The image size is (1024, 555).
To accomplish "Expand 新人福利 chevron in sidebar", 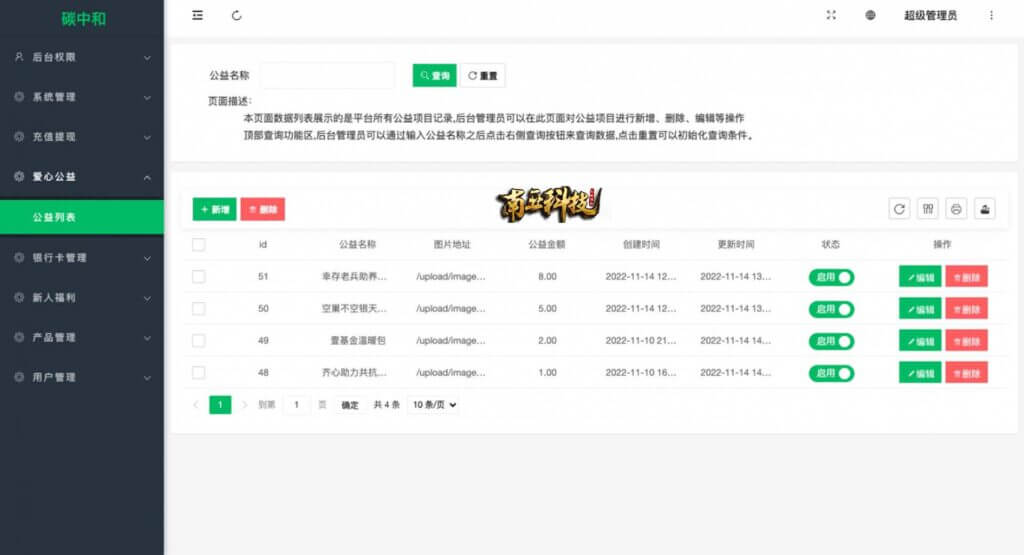I will tap(147, 298).
